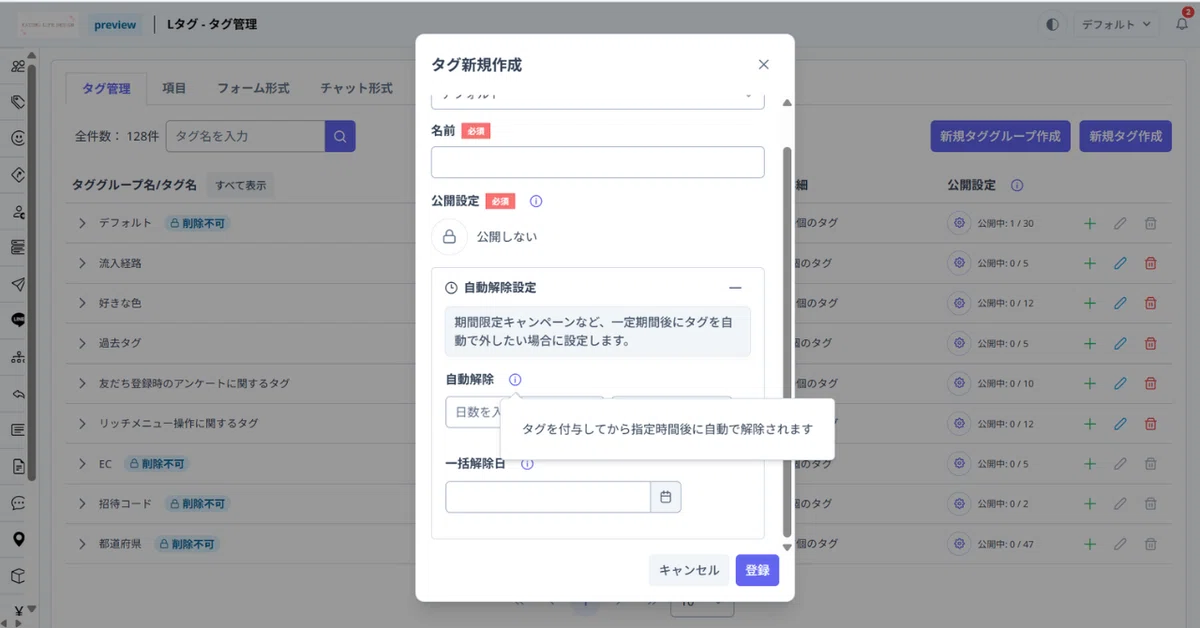
Task: Expand the EC tag group
Action: point(83,464)
